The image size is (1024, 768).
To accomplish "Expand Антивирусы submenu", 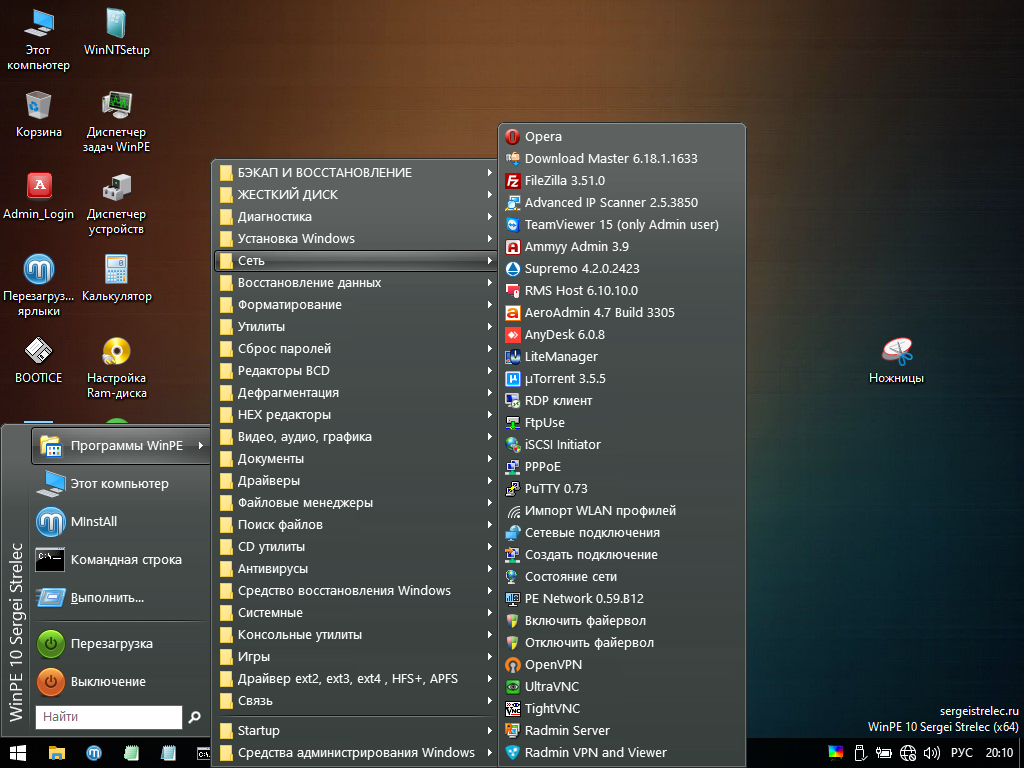I will 356,569.
